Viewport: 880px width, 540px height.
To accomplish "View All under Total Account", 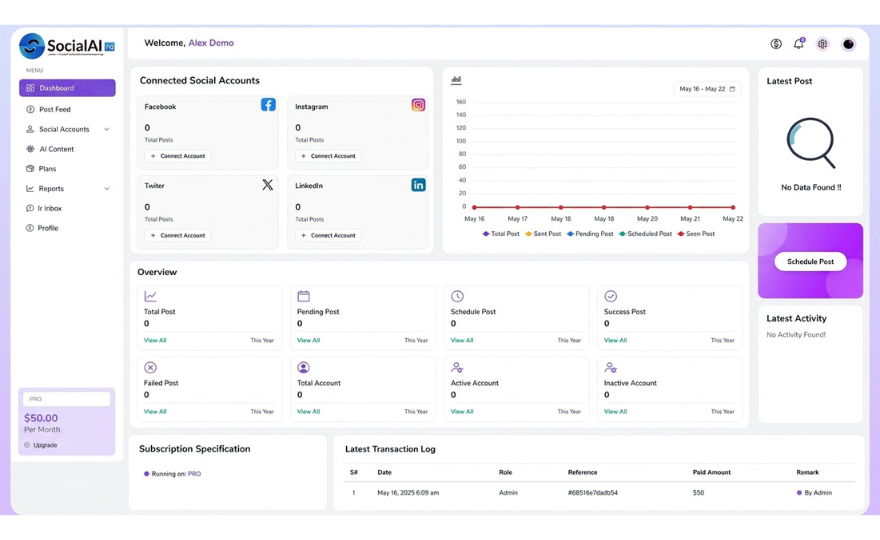I will [x=308, y=411].
